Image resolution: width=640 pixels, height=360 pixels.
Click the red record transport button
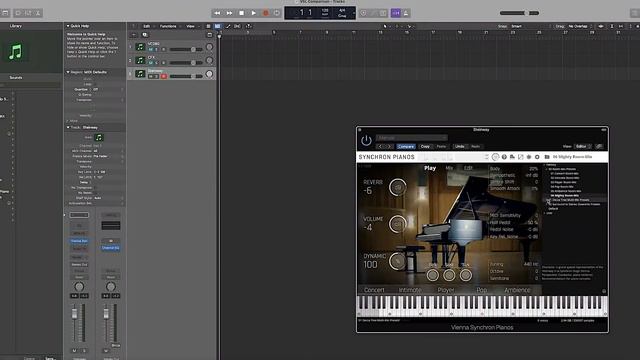266,13
